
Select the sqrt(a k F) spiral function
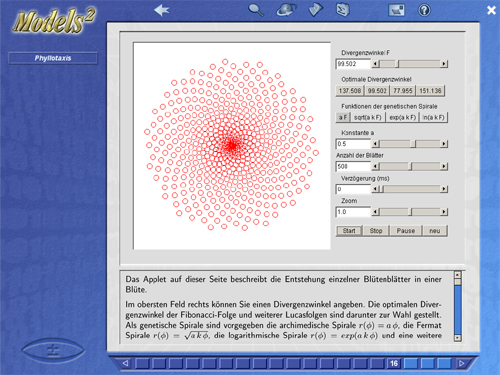point(367,117)
